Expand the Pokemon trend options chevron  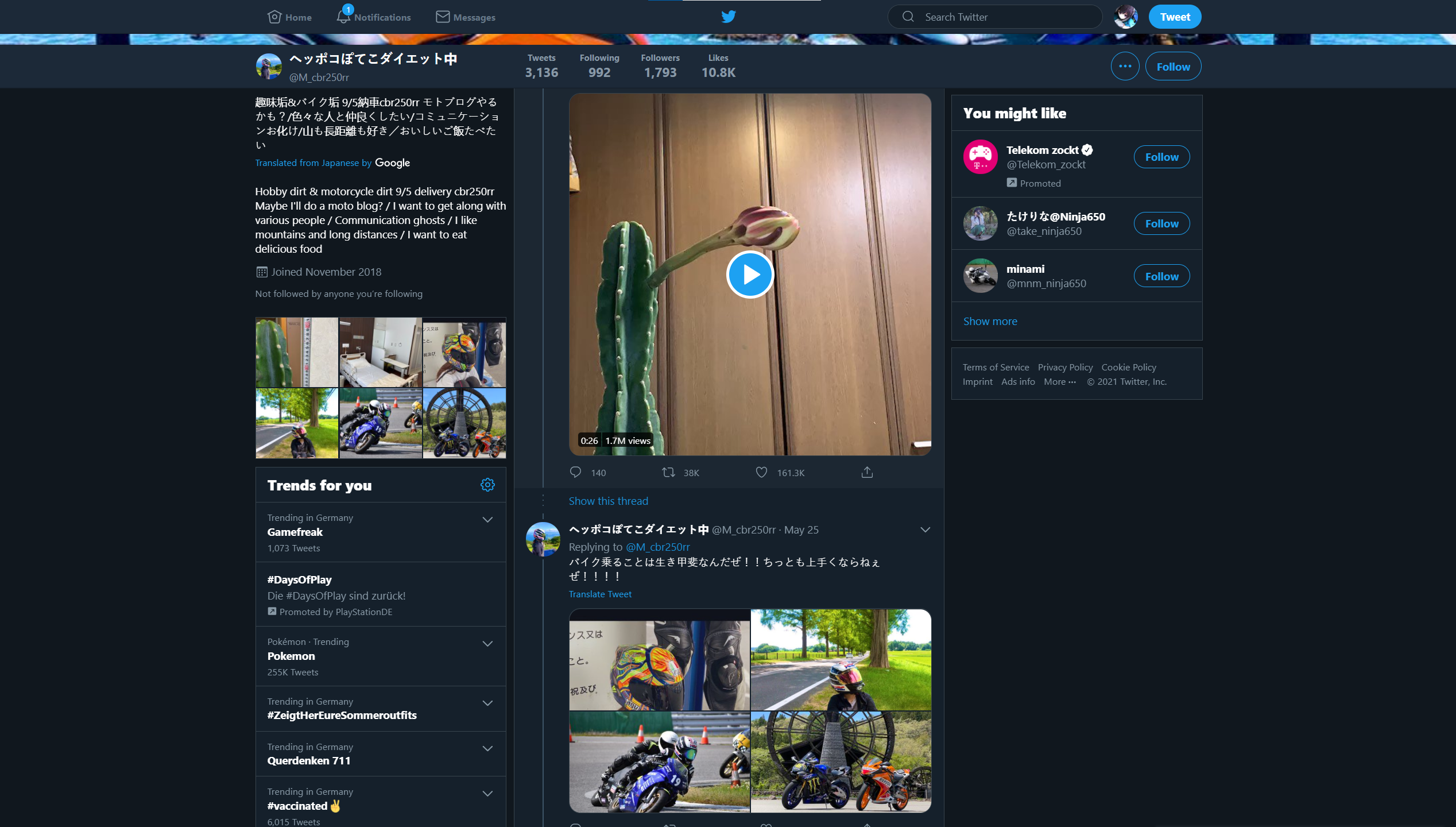487,644
